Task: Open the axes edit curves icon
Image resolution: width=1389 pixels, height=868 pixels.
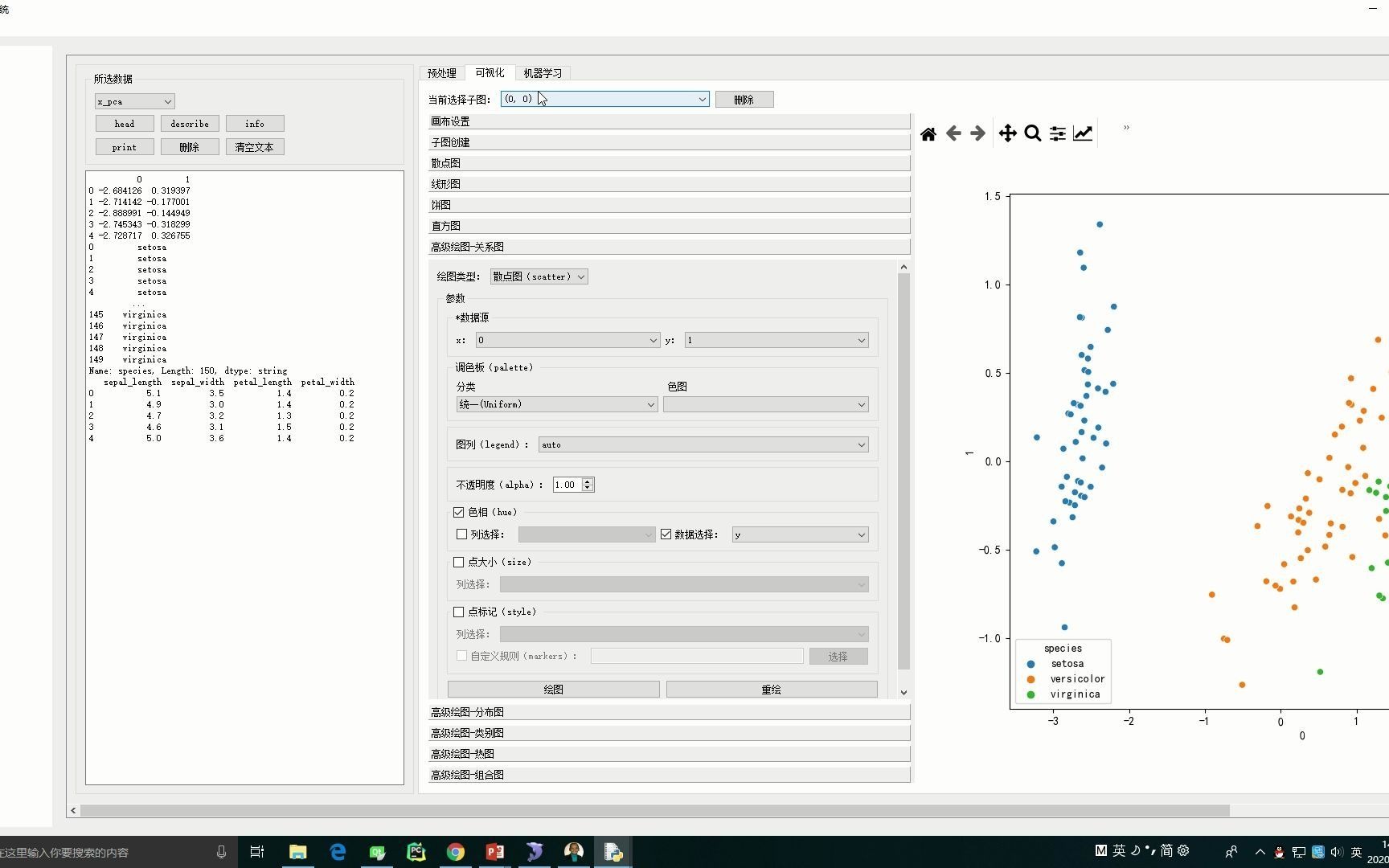Action: (x=1083, y=133)
